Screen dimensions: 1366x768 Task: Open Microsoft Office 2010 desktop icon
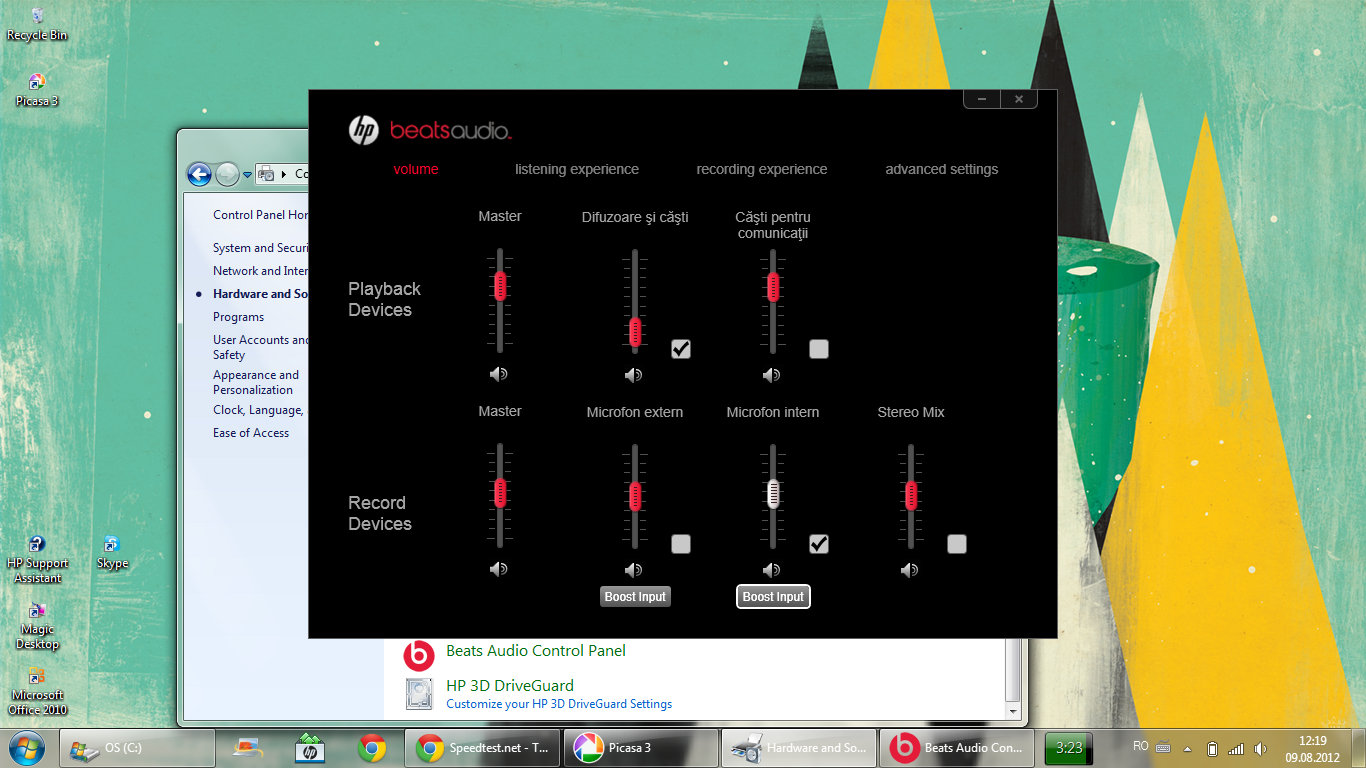click(37, 691)
